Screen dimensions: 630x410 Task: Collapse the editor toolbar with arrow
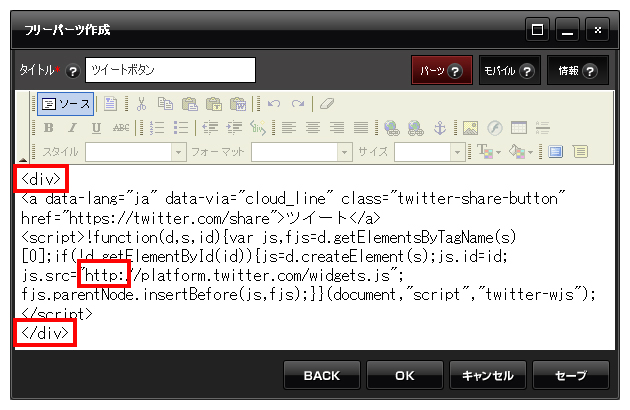click(23, 160)
